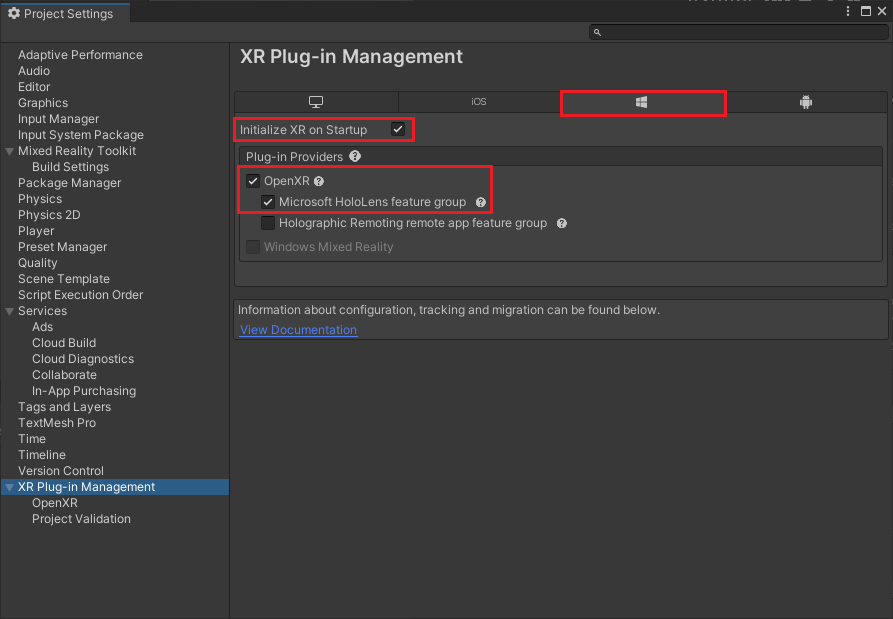893x619 pixels.
Task: Open the window options kebab menu
Action: [848, 11]
